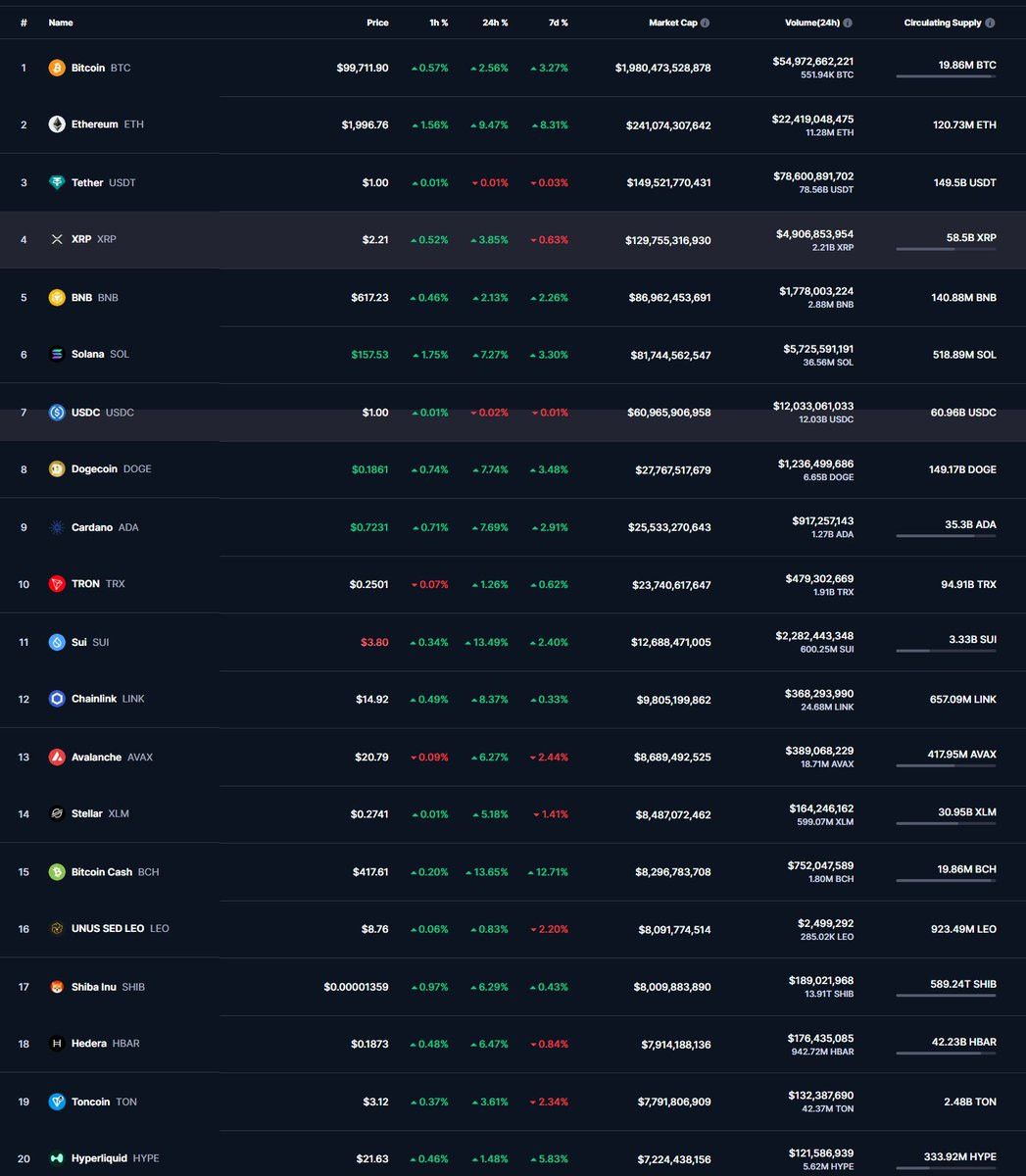This screenshot has width=1026, height=1176.
Task: Click Hedera circulating supply progress bar
Action: (x=946, y=1053)
